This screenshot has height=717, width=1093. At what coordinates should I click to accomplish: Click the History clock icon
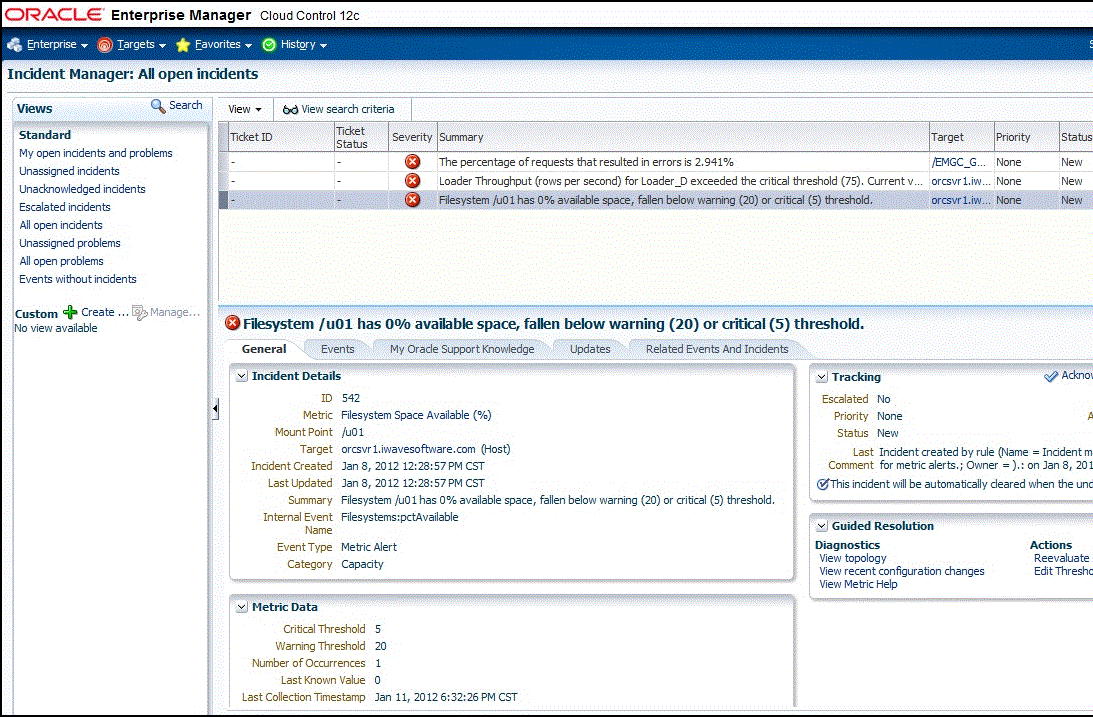click(269, 45)
